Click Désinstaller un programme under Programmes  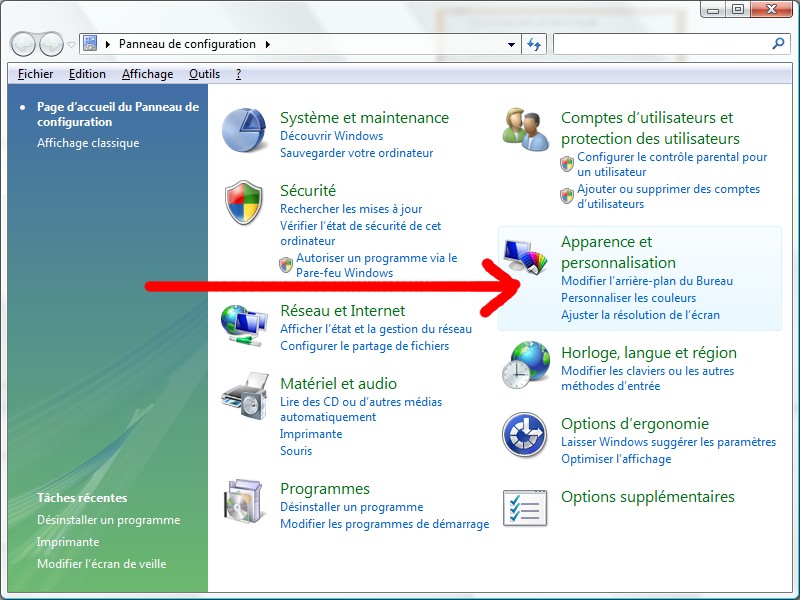click(x=352, y=507)
